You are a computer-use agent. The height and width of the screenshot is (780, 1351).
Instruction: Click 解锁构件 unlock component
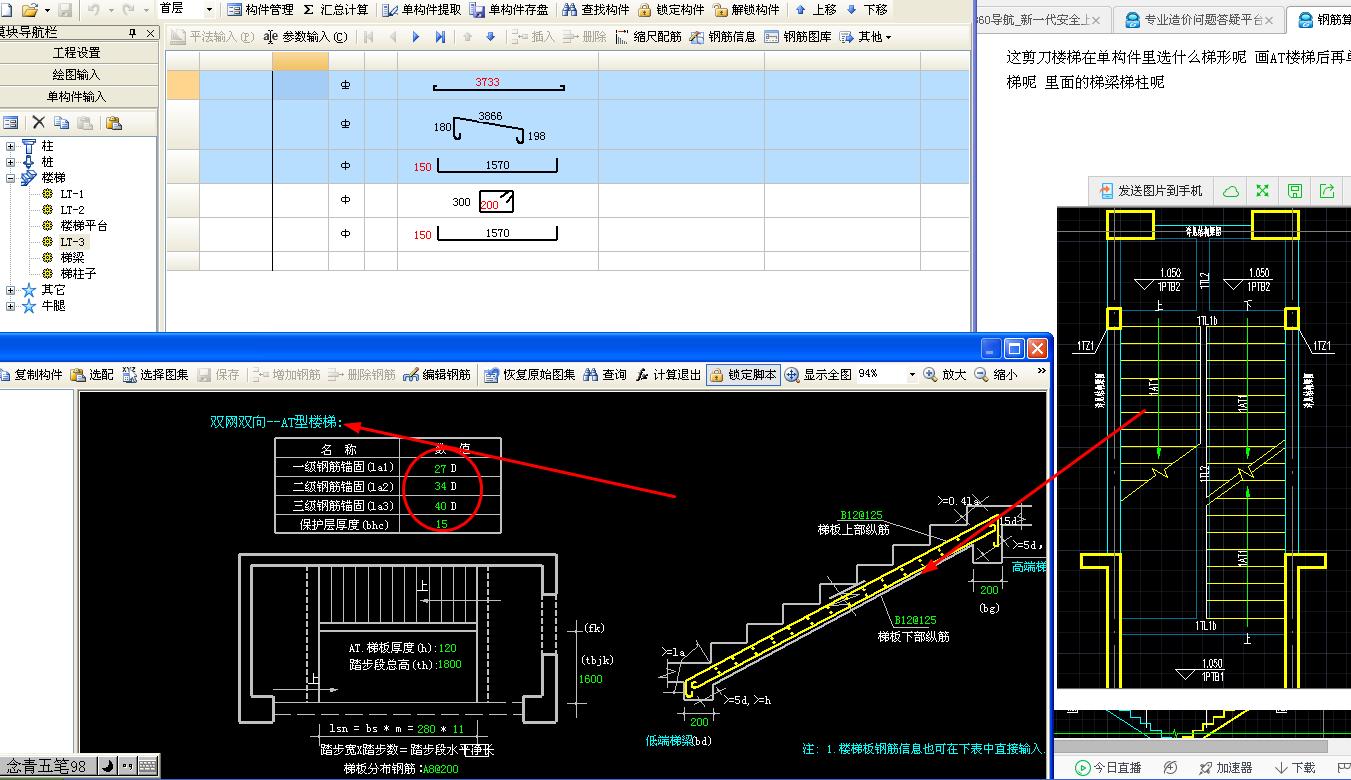(746, 10)
